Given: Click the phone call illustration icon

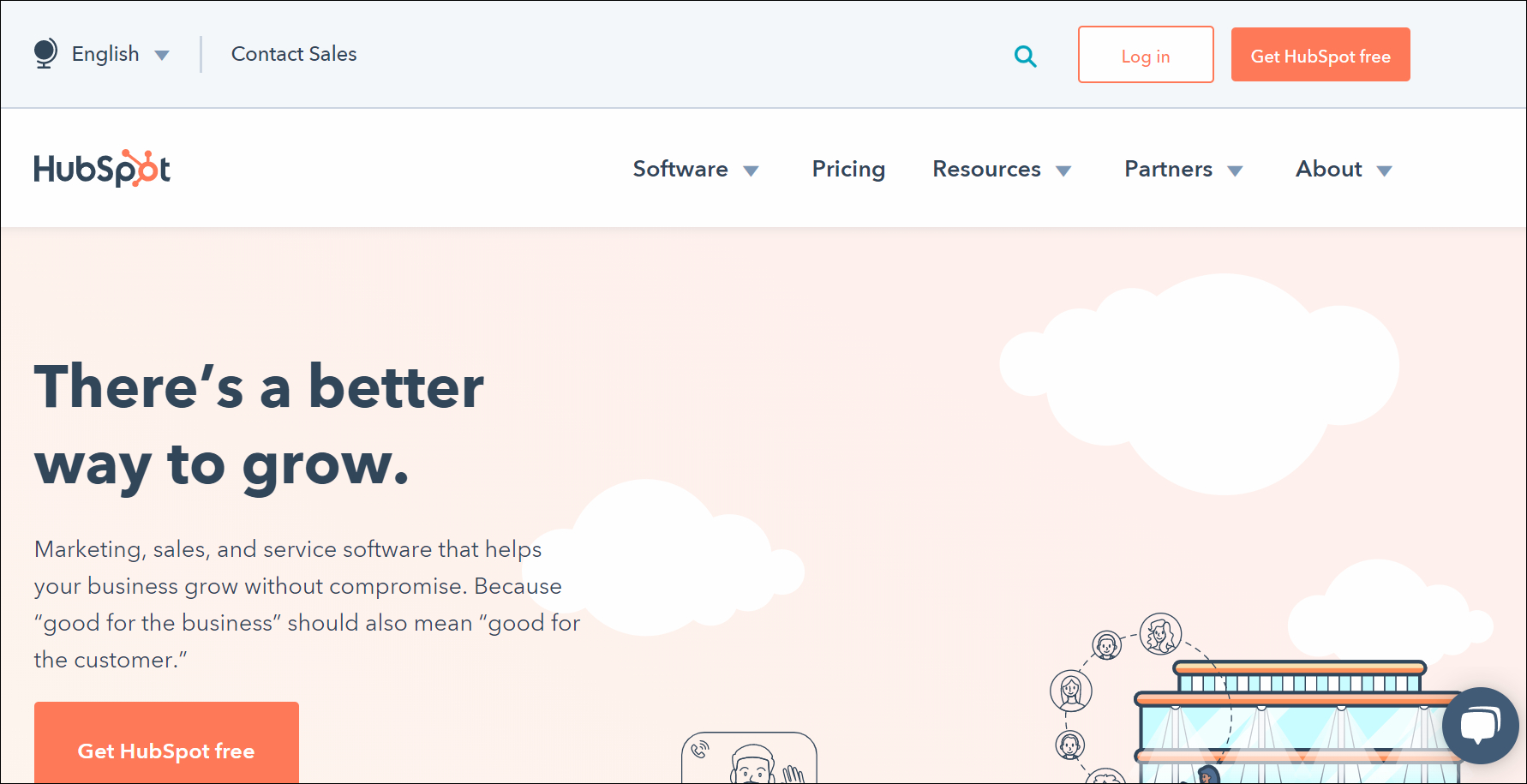Looking at the screenshot, I should 700,750.
